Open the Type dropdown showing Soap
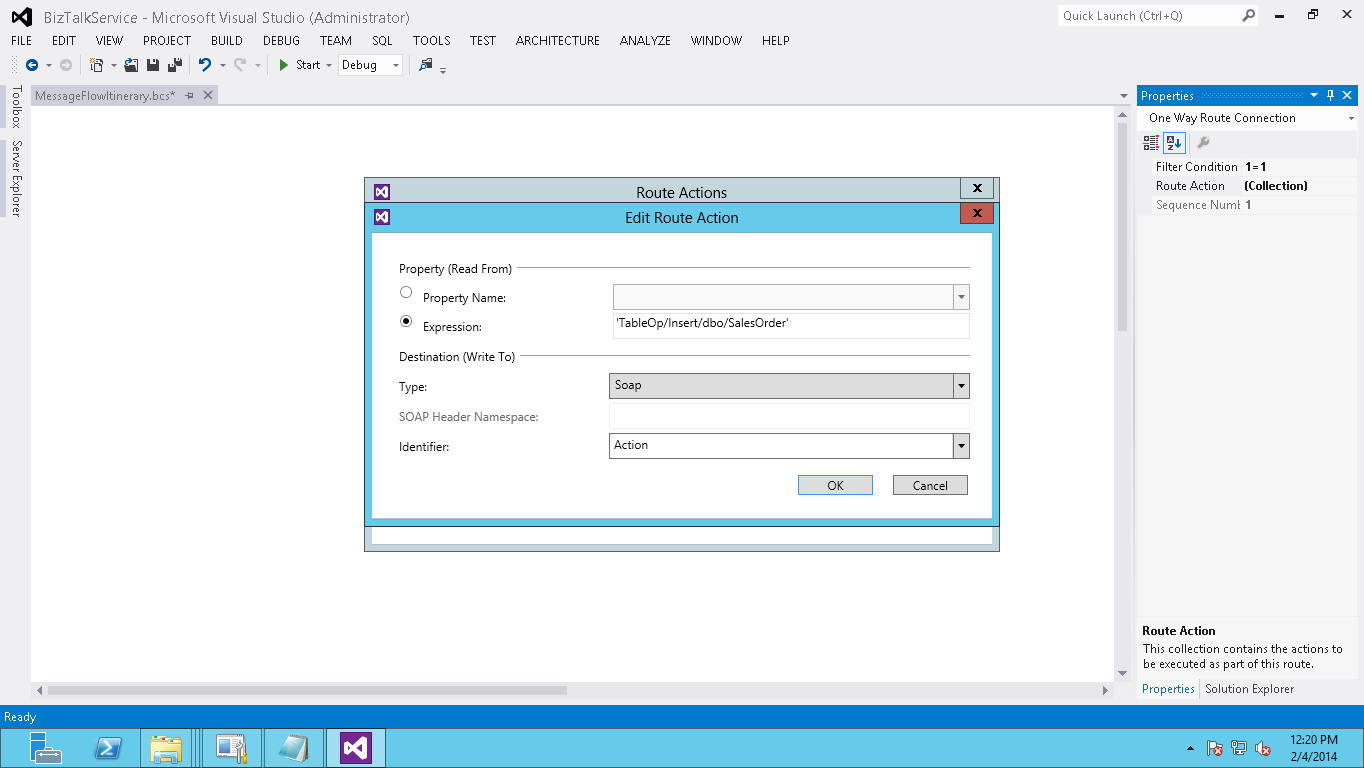This screenshot has height=768, width=1364. (x=961, y=386)
